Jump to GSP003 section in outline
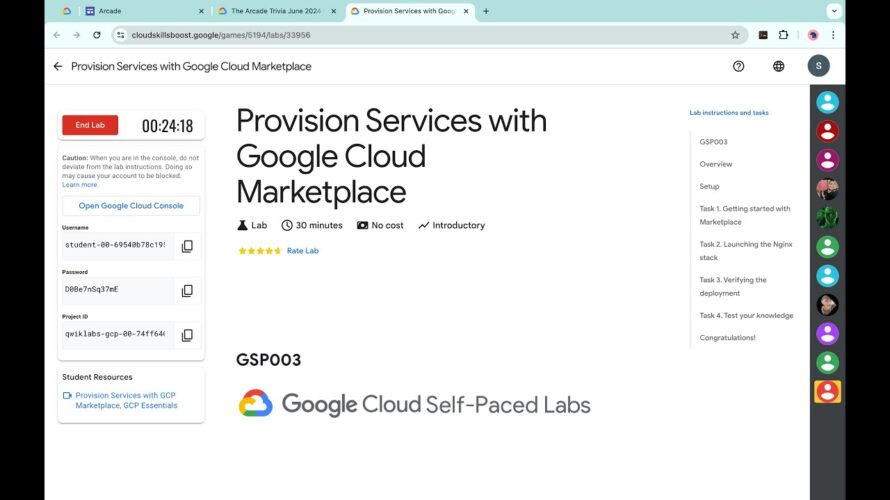This screenshot has width=890, height=500. click(713, 142)
